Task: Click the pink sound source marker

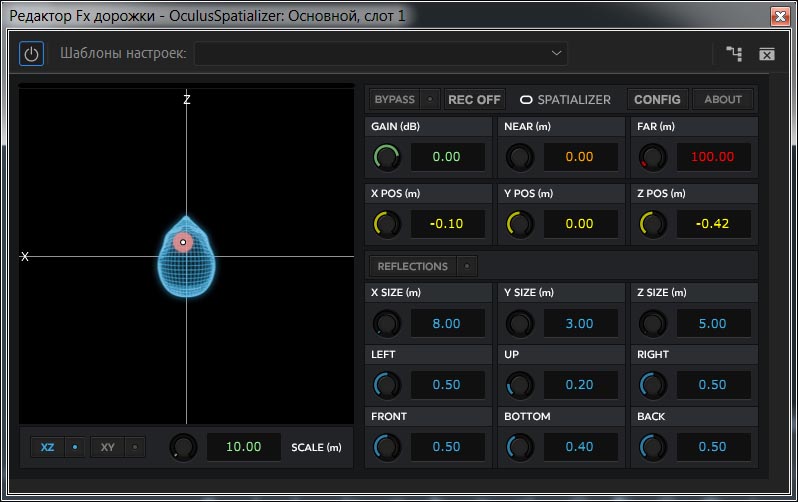Action: [183, 242]
